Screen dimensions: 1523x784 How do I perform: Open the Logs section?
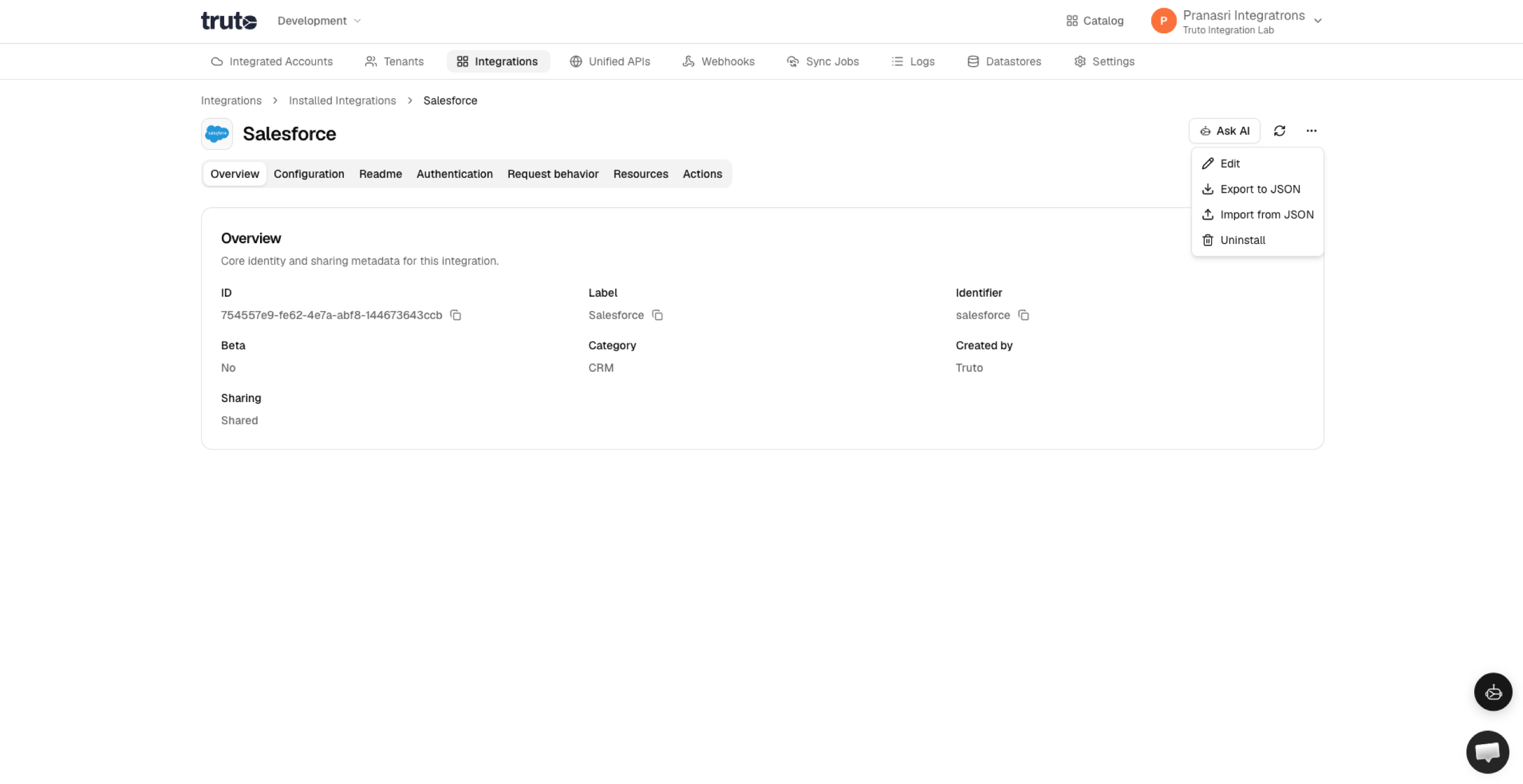tap(913, 61)
